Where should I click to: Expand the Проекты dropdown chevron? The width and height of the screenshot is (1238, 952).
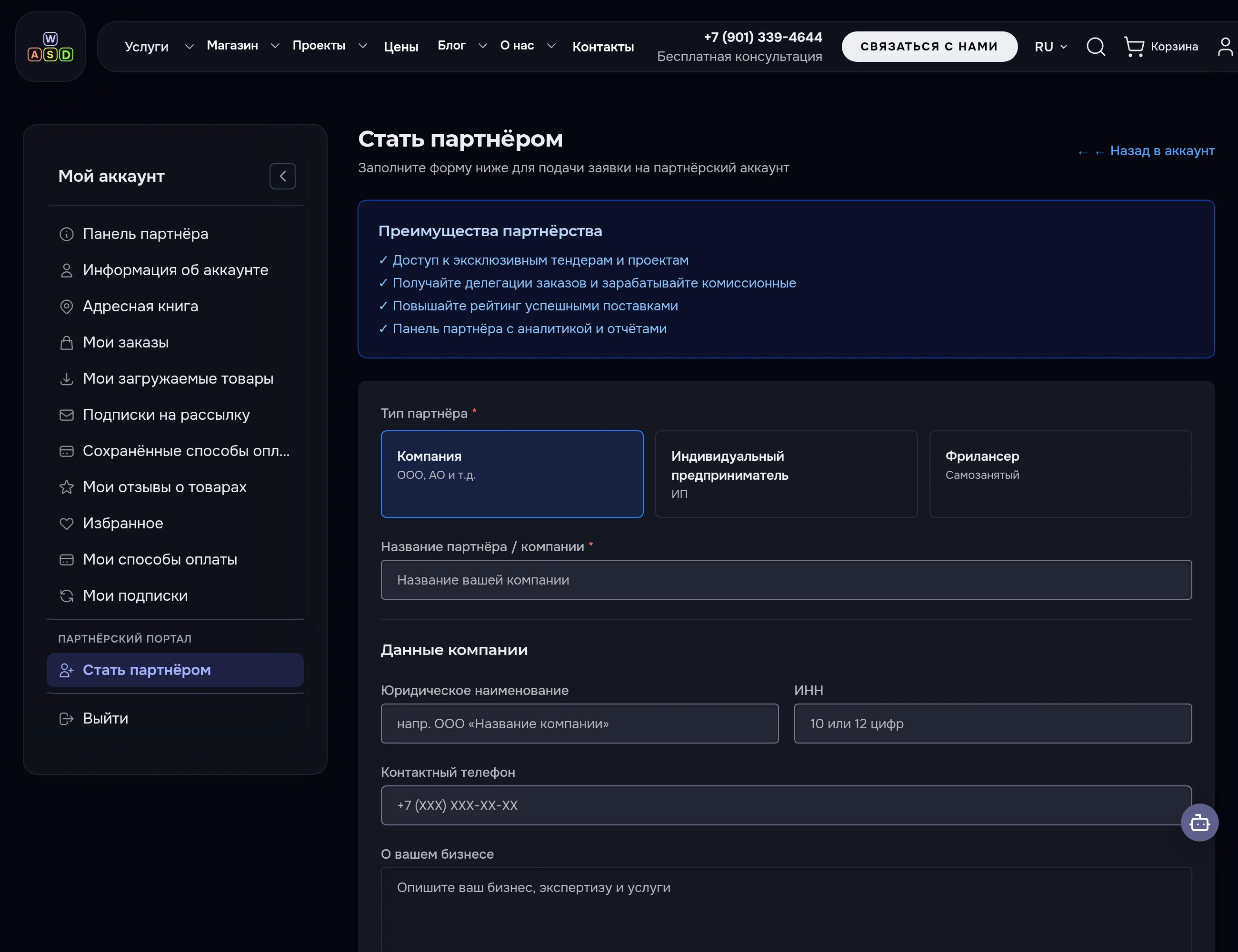[363, 46]
